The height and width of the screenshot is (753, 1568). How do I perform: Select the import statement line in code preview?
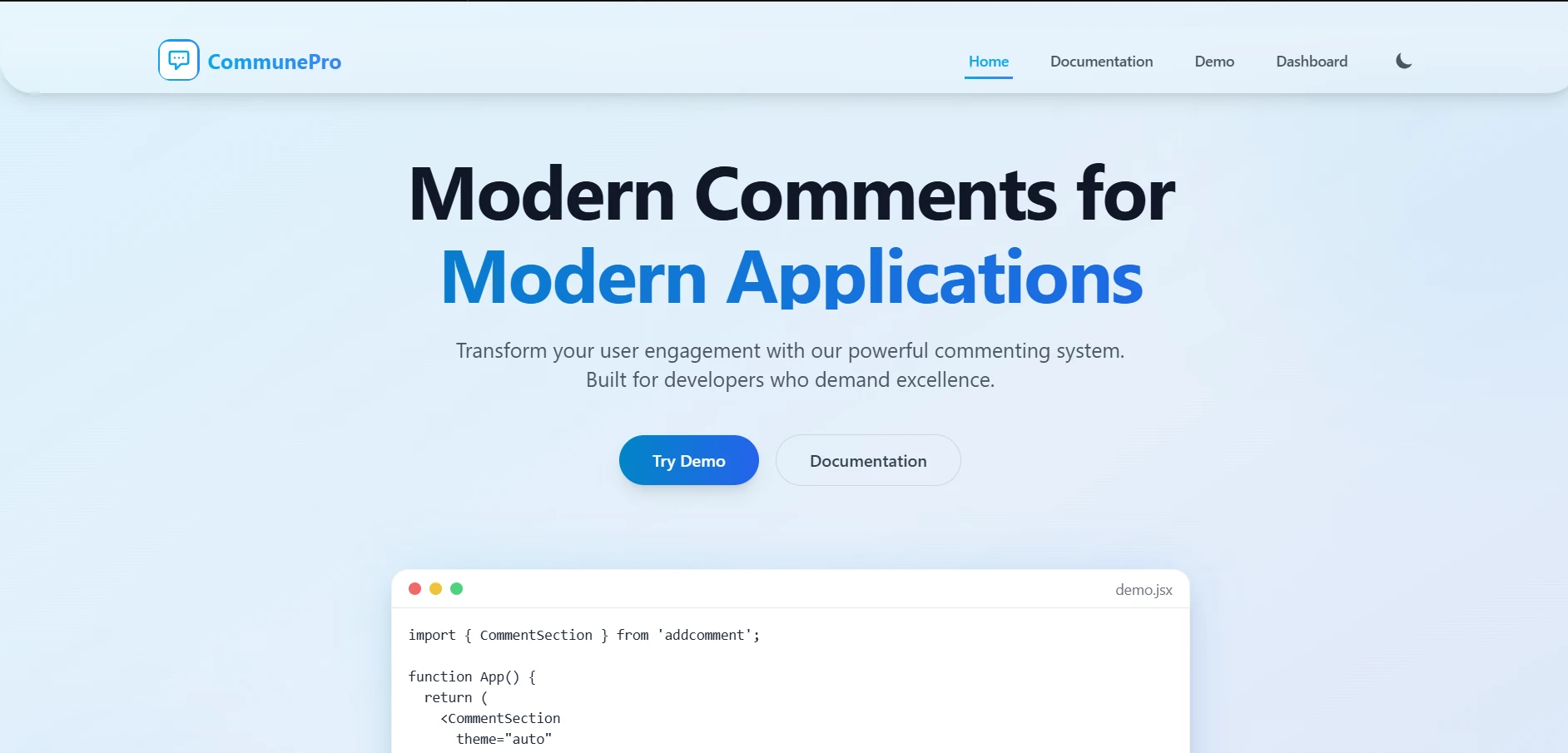click(583, 635)
